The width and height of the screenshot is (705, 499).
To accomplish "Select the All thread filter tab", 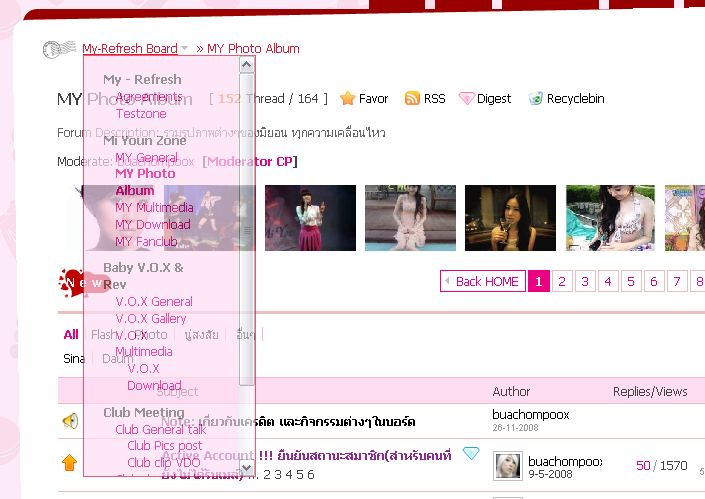I will [71, 334].
